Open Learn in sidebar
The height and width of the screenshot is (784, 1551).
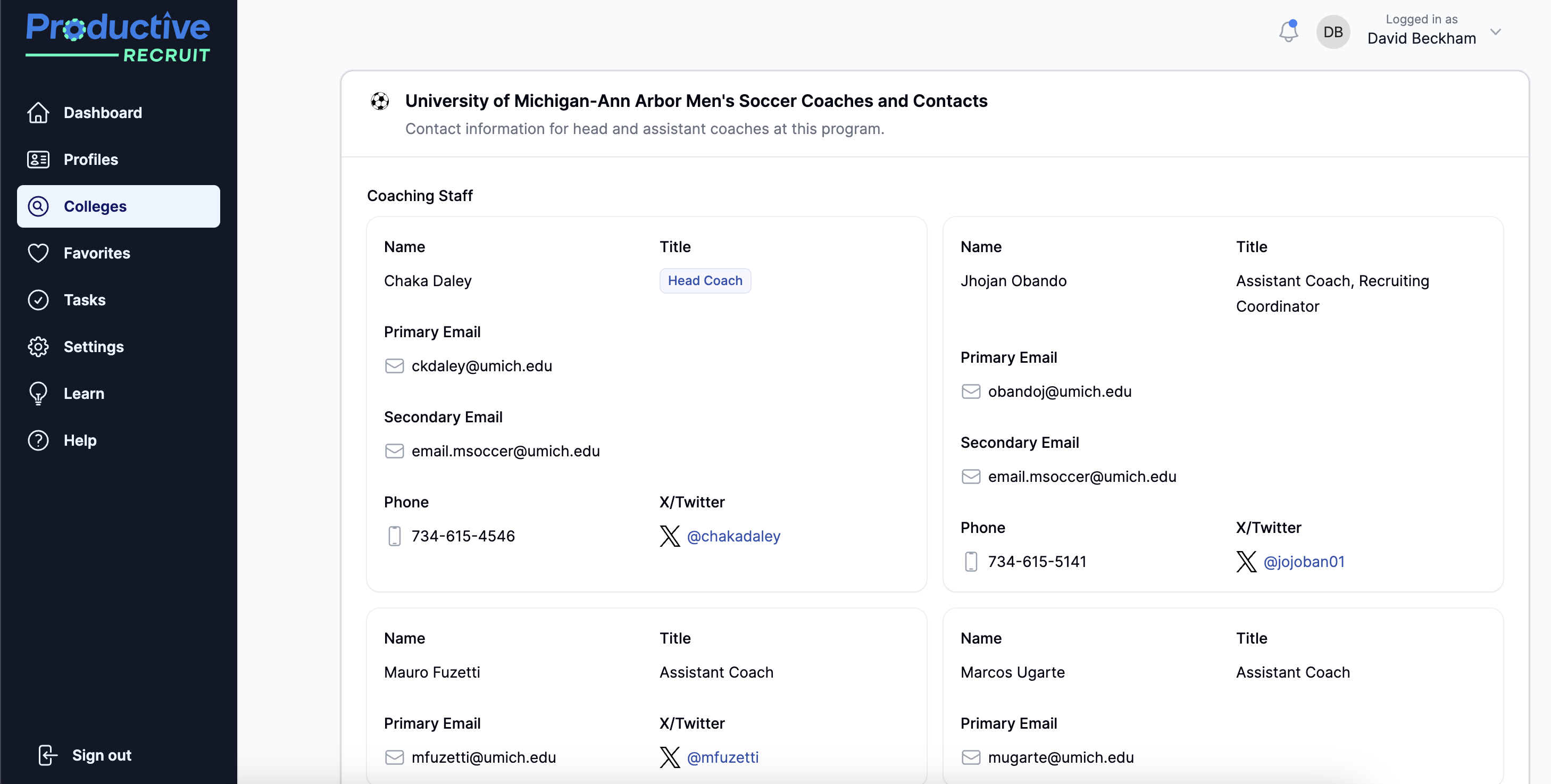click(119, 394)
